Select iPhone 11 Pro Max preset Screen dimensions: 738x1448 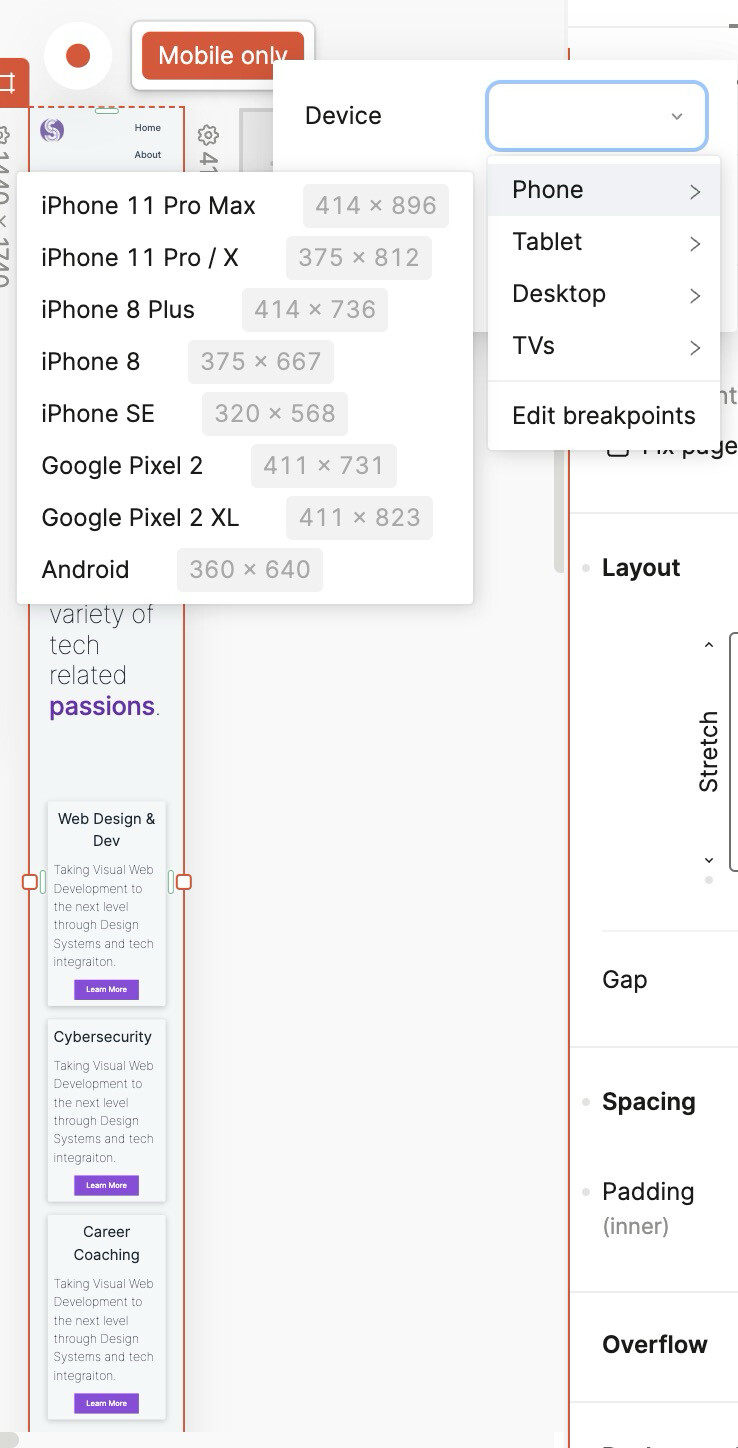click(148, 206)
